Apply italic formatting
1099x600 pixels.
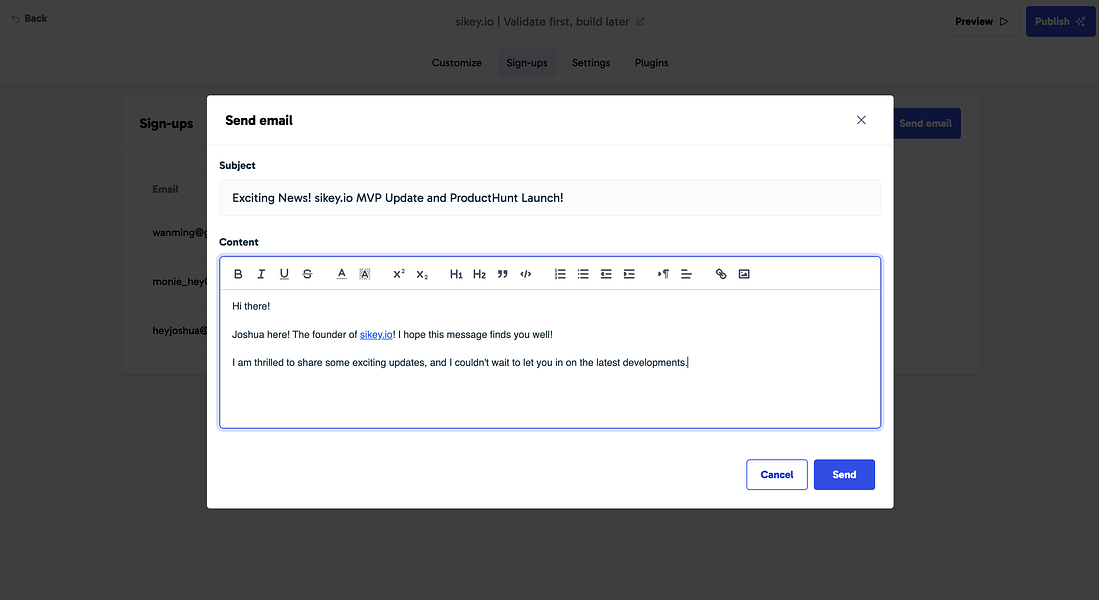pos(261,274)
